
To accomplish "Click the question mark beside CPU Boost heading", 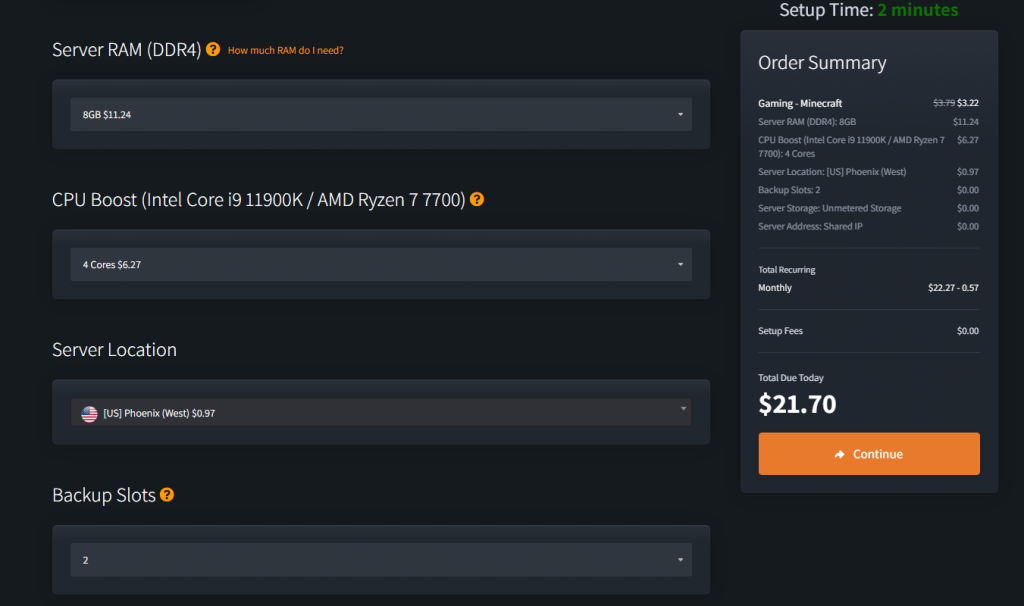I will click(477, 199).
